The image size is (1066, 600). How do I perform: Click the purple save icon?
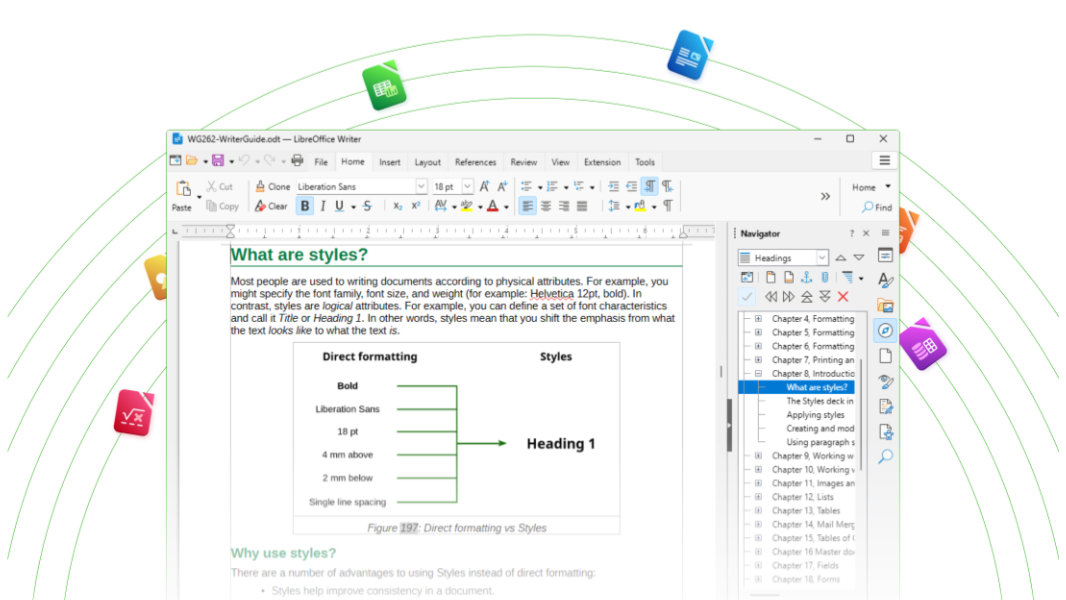point(218,161)
